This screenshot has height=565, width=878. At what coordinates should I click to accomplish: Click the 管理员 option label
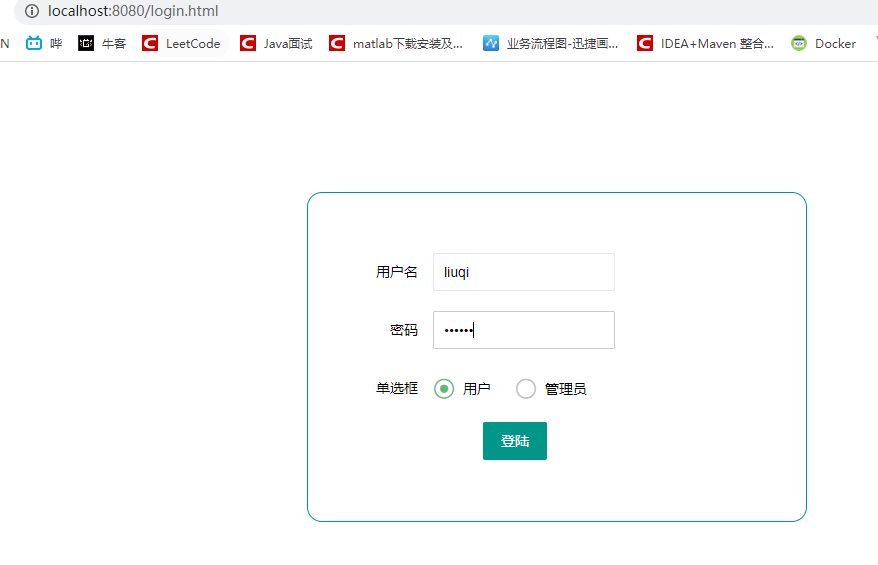566,389
